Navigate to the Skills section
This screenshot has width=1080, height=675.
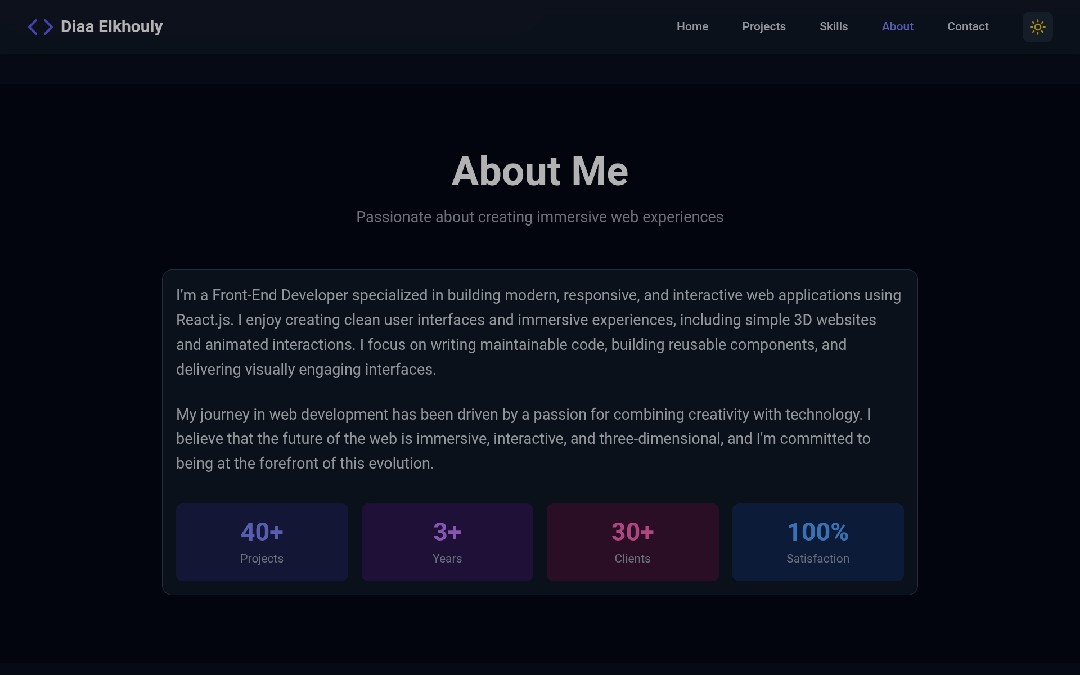click(833, 27)
